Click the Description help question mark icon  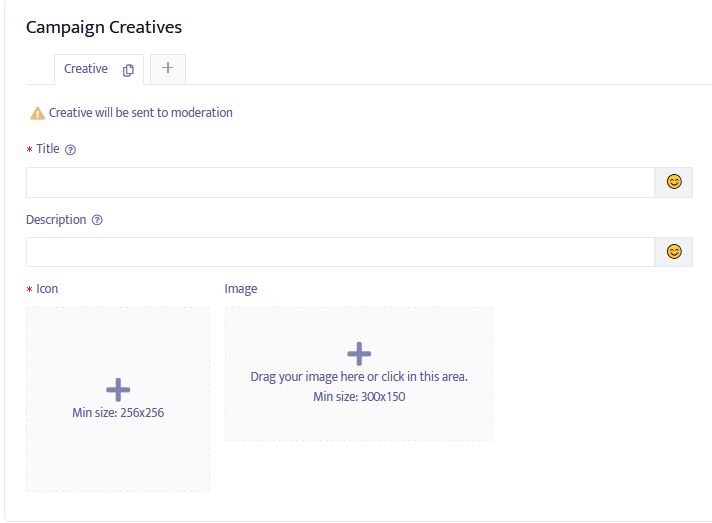[x=97, y=220]
